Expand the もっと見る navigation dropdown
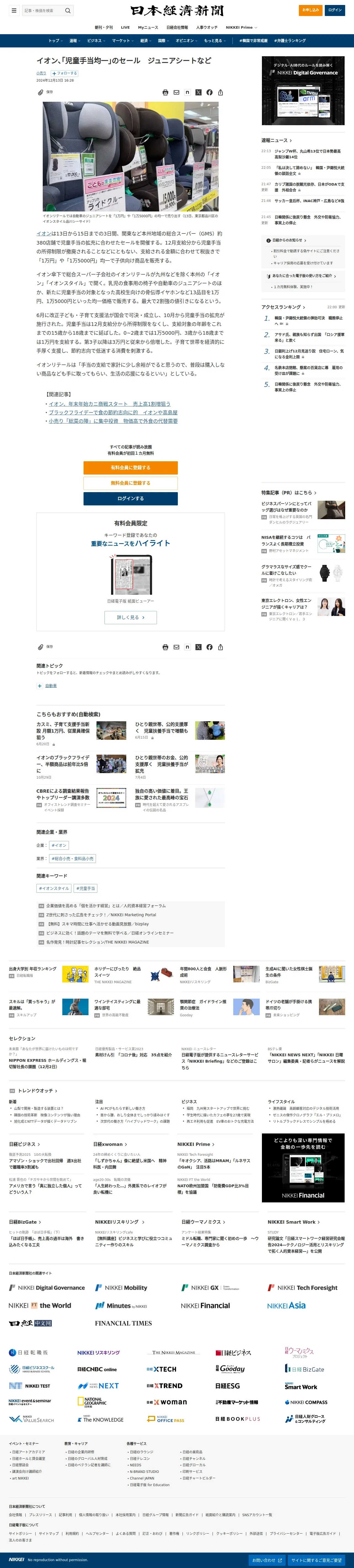 tap(215, 41)
